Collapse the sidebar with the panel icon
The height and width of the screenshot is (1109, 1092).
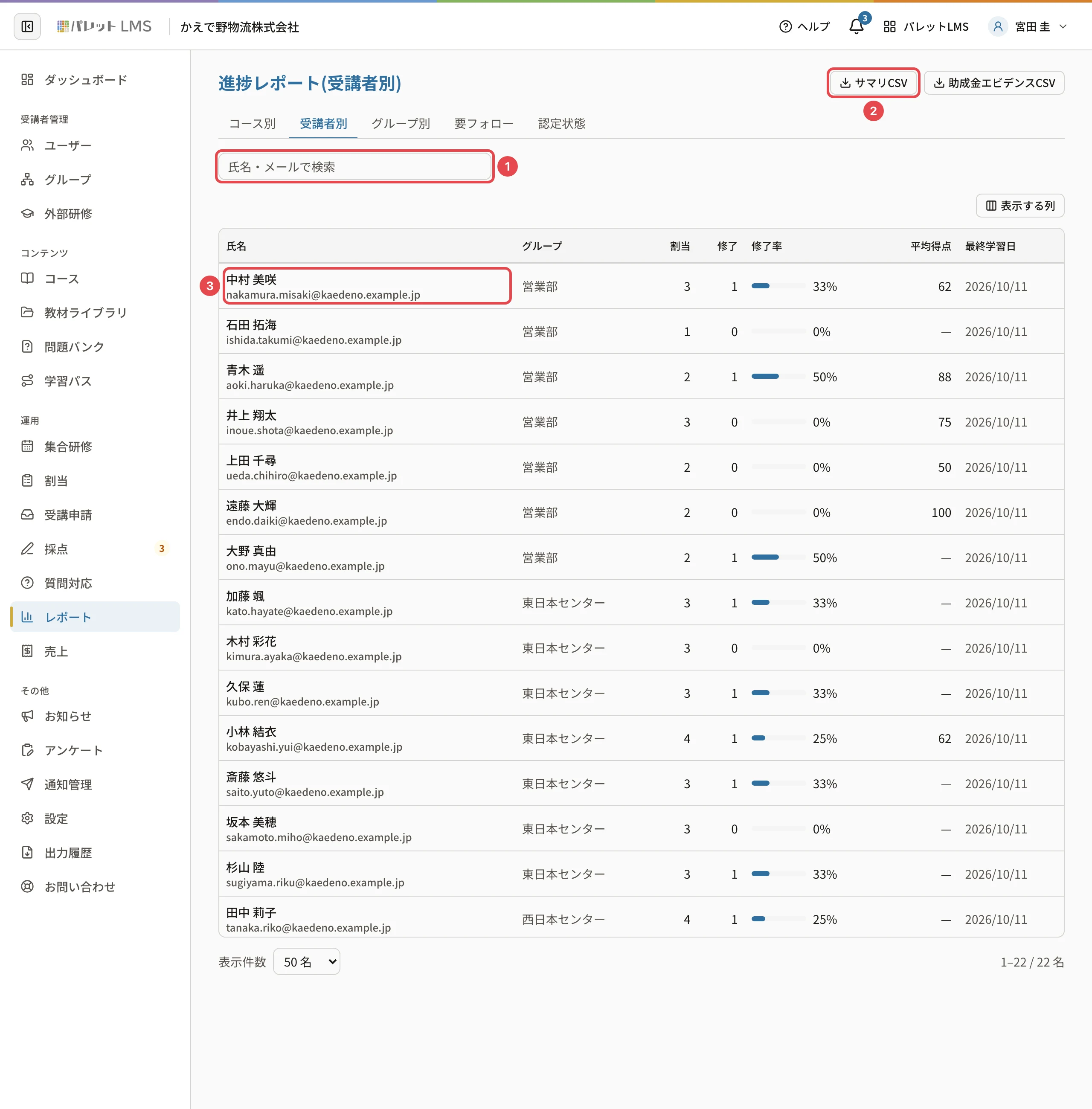click(27, 26)
